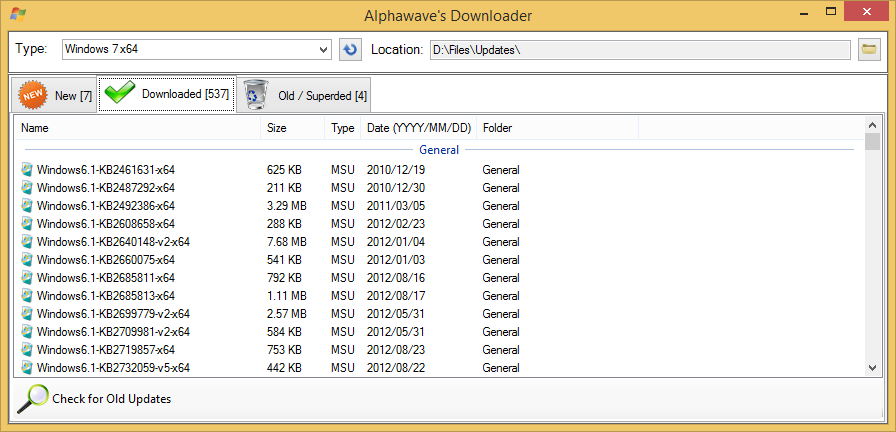This screenshot has height=432, width=896.
Task: Select Windows6.1-KB2732059-v5-x64 file name
Action: (x=113, y=367)
